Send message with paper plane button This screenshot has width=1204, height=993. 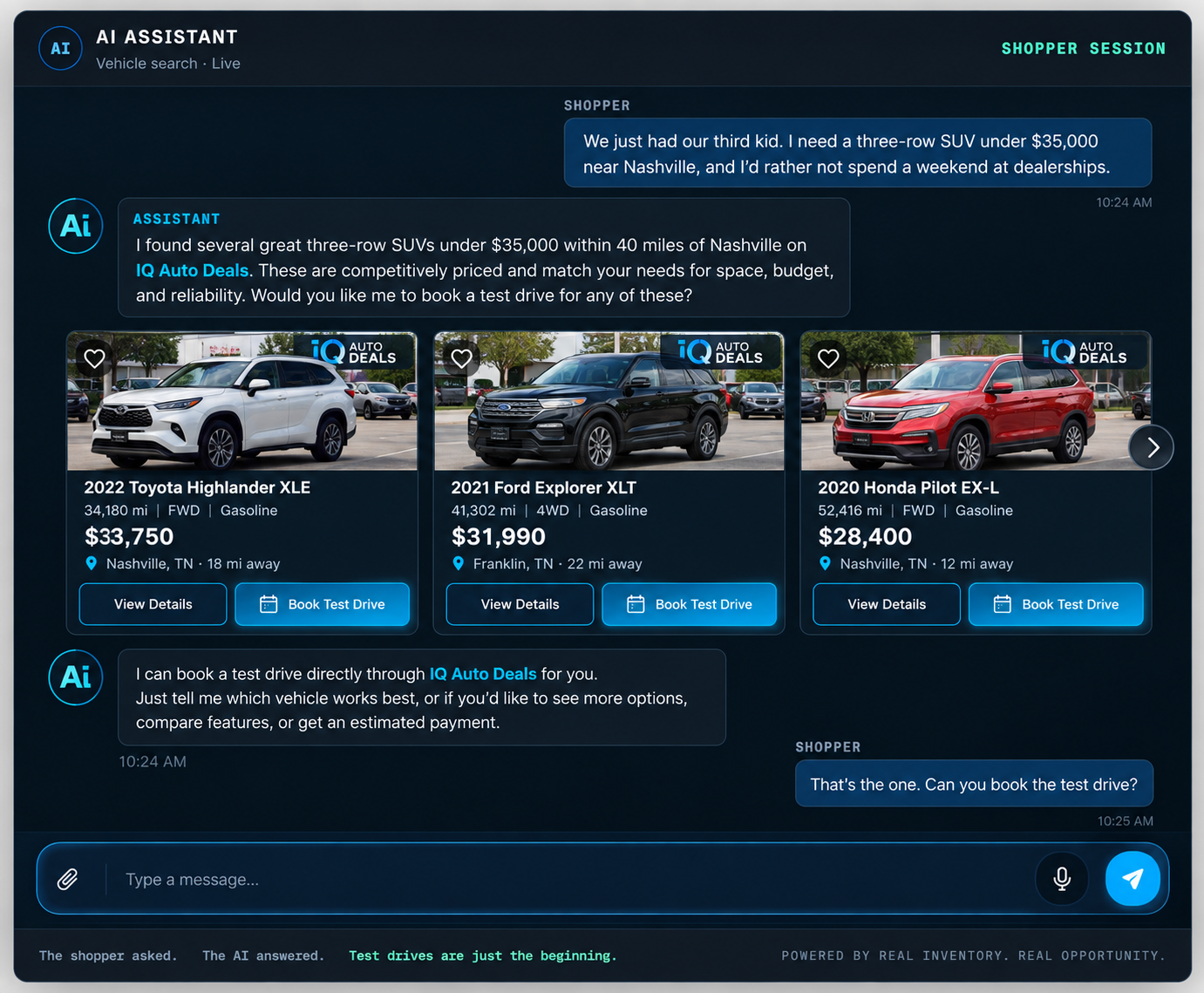click(1133, 878)
